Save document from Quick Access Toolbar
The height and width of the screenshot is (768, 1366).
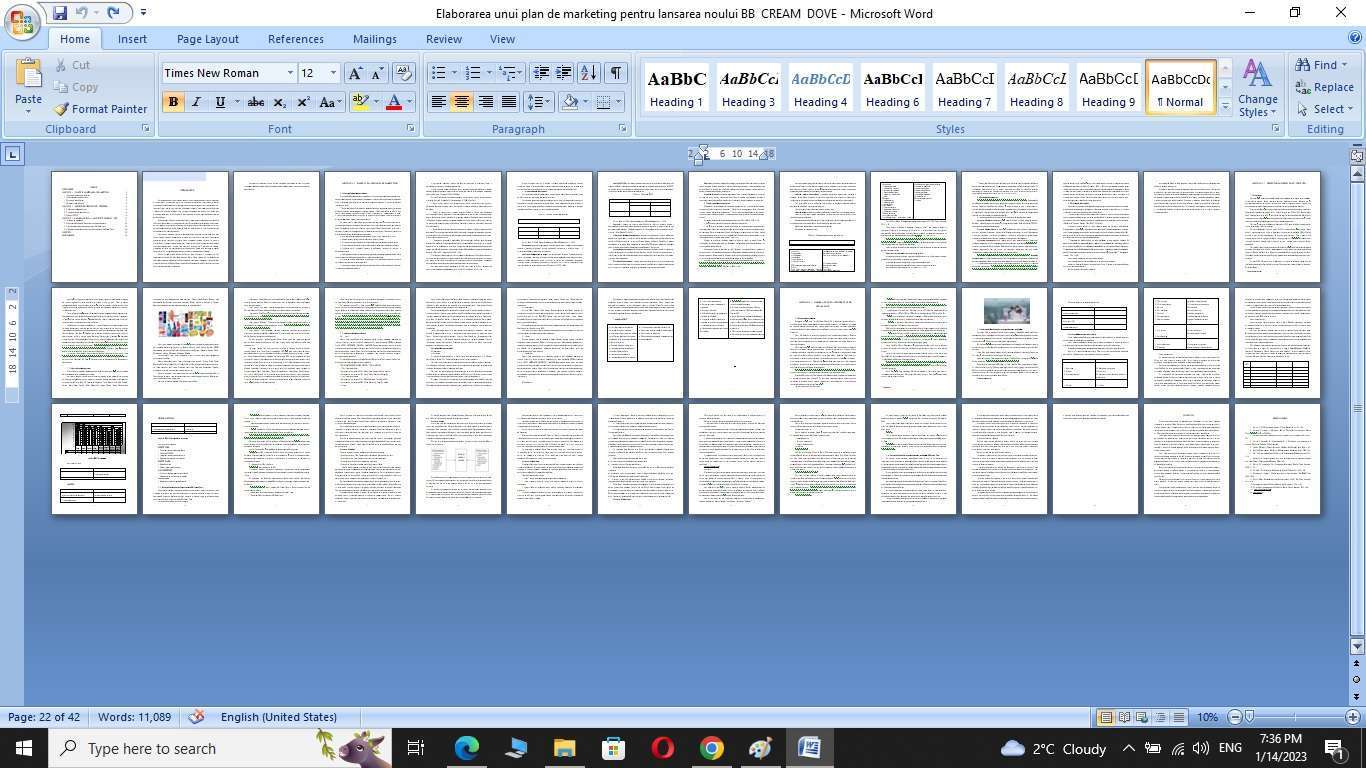pyautogui.click(x=60, y=13)
